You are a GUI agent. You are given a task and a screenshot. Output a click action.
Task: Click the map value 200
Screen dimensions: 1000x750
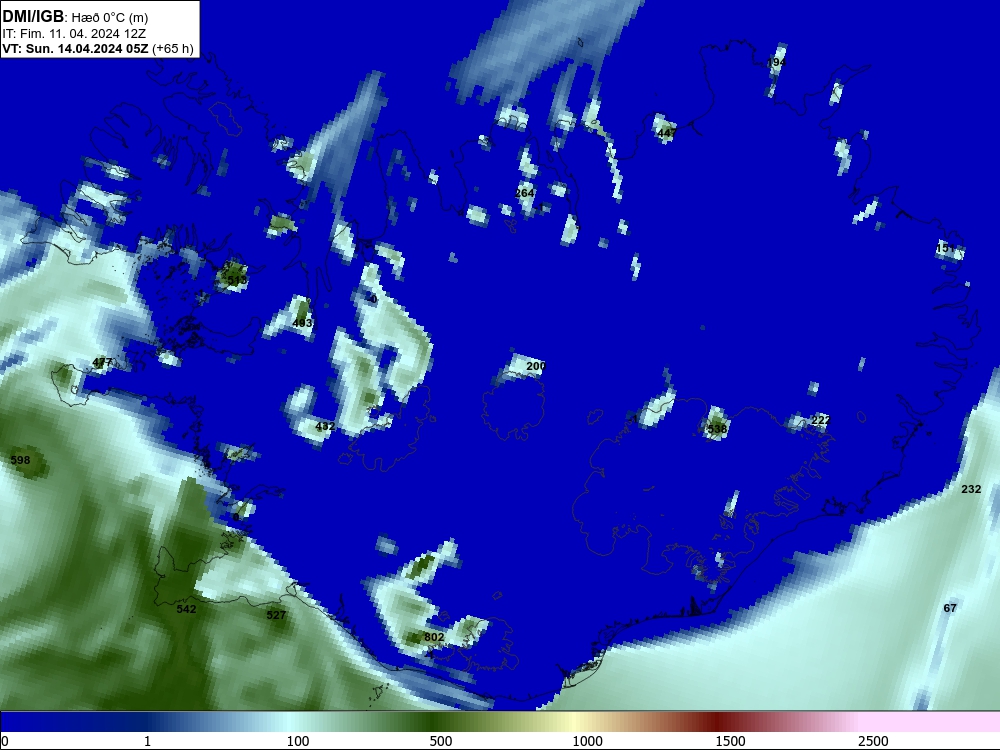[x=536, y=366]
